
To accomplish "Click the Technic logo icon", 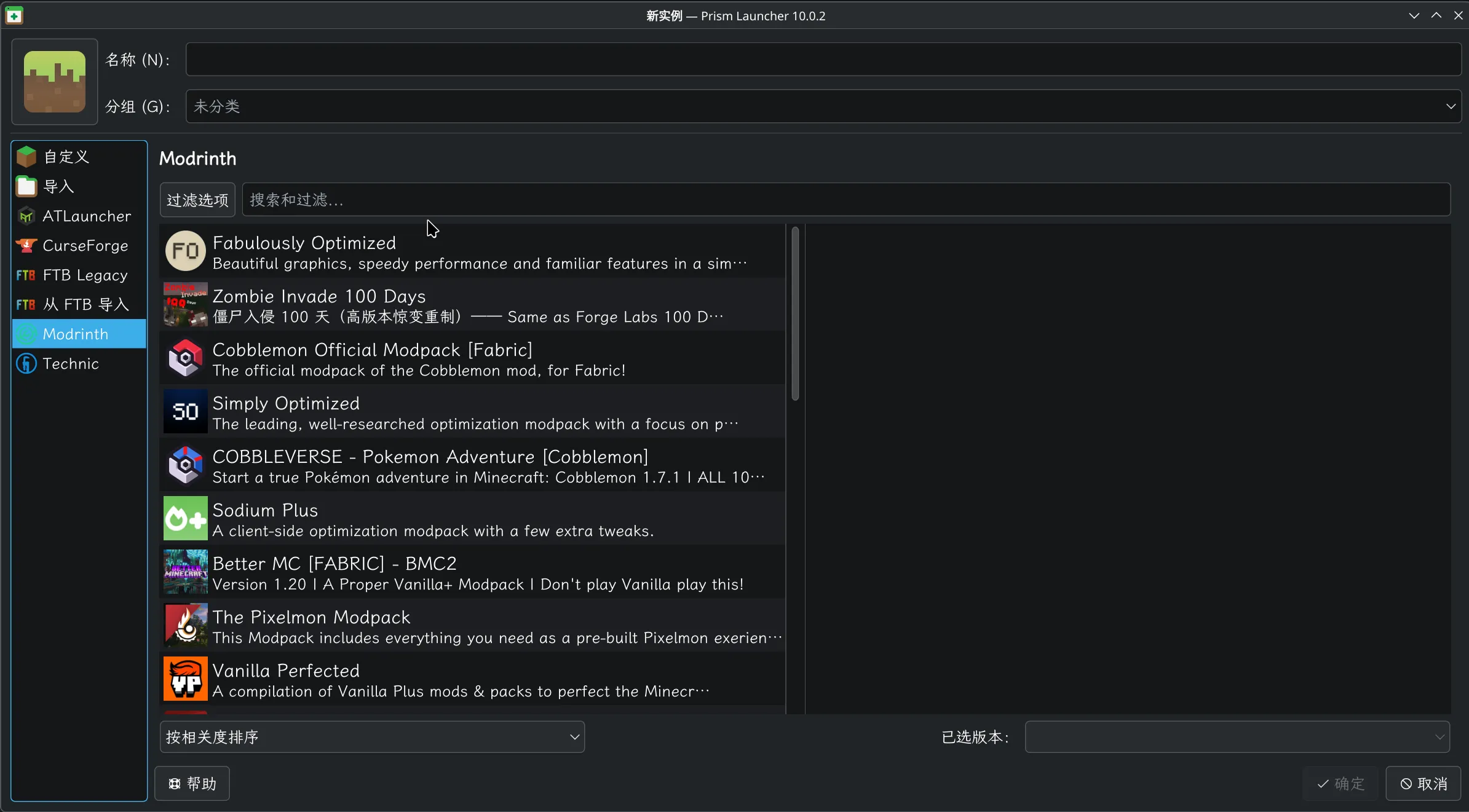I will [26, 363].
